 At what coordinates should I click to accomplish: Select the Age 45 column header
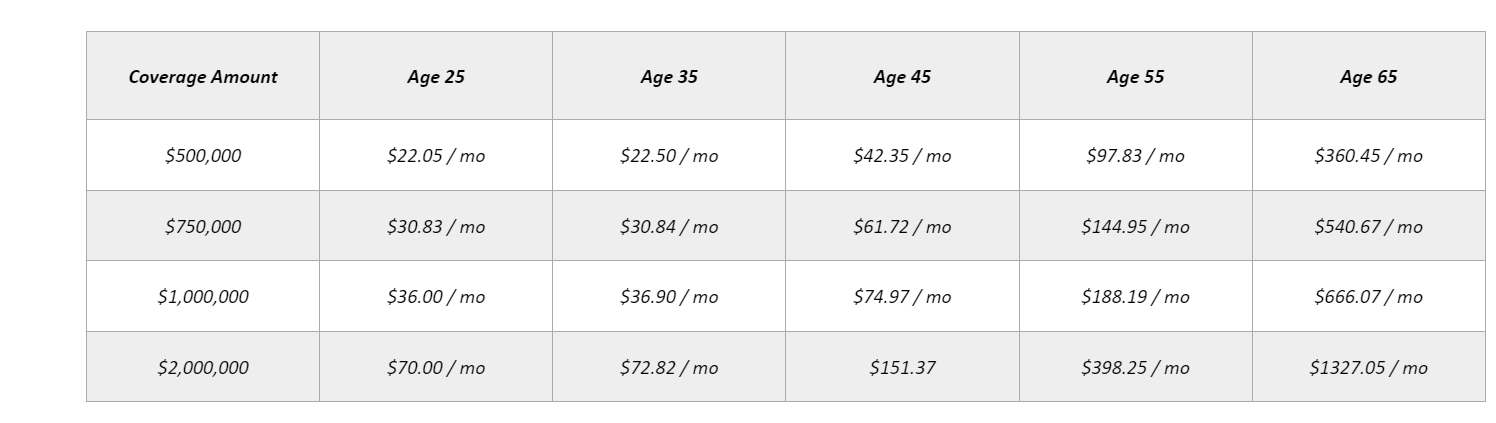(902, 77)
